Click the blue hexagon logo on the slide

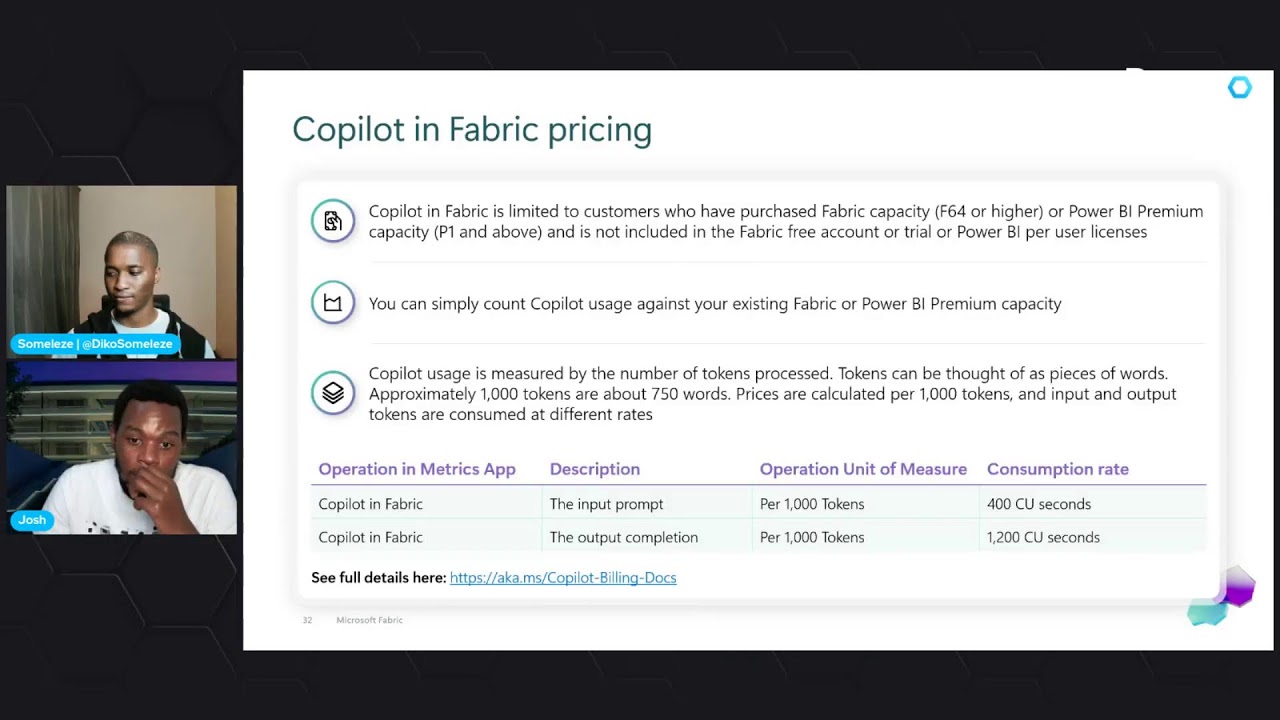[1239, 88]
